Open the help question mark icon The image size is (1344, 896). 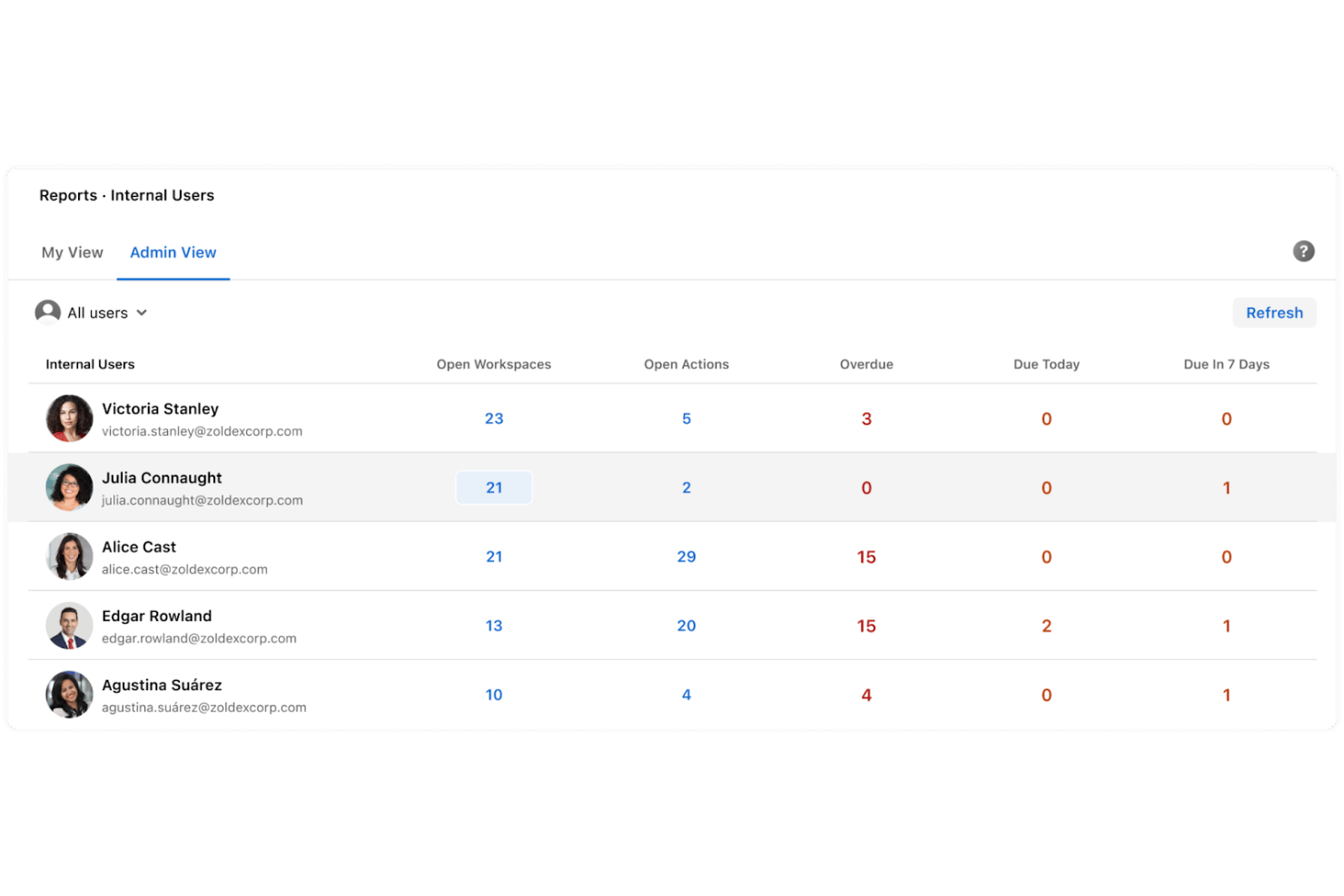tap(1303, 251)
